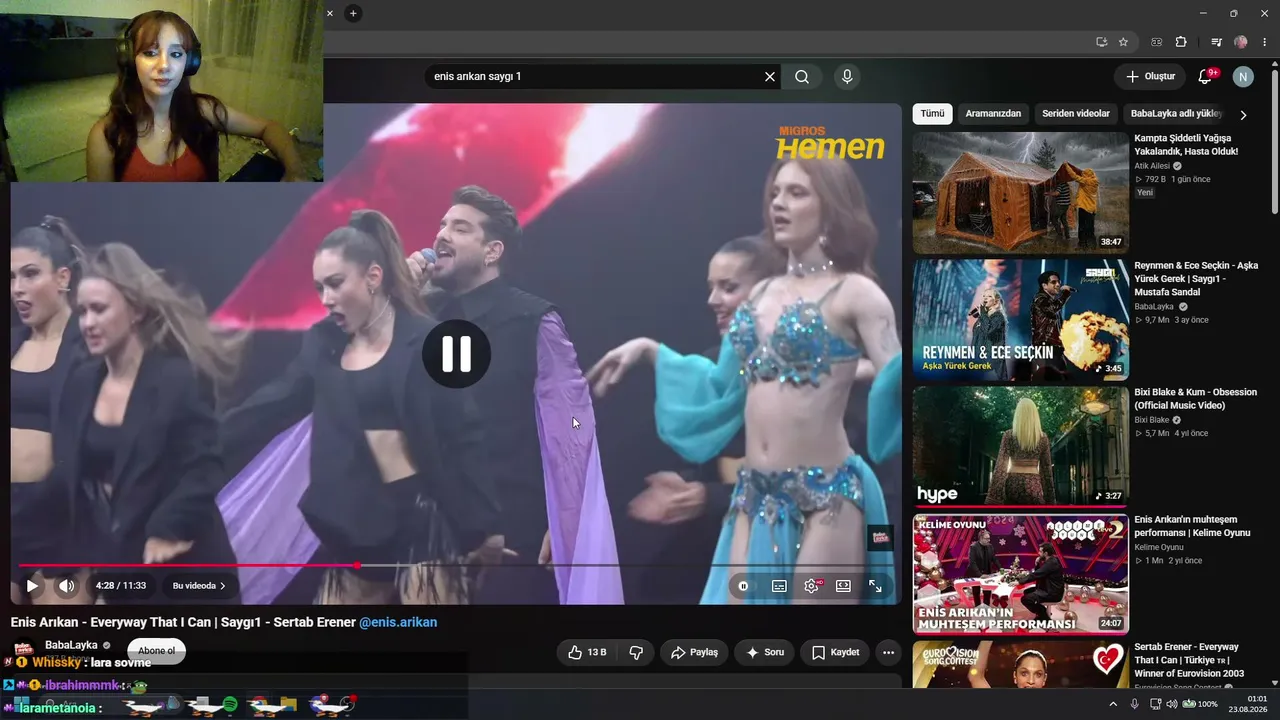Image resolution: width=1280 pixels, height=720 pixels.
Task: Open the Kampta Şiddetli Yağışa video thumbnail
Action: click(x=1020, y=193)
